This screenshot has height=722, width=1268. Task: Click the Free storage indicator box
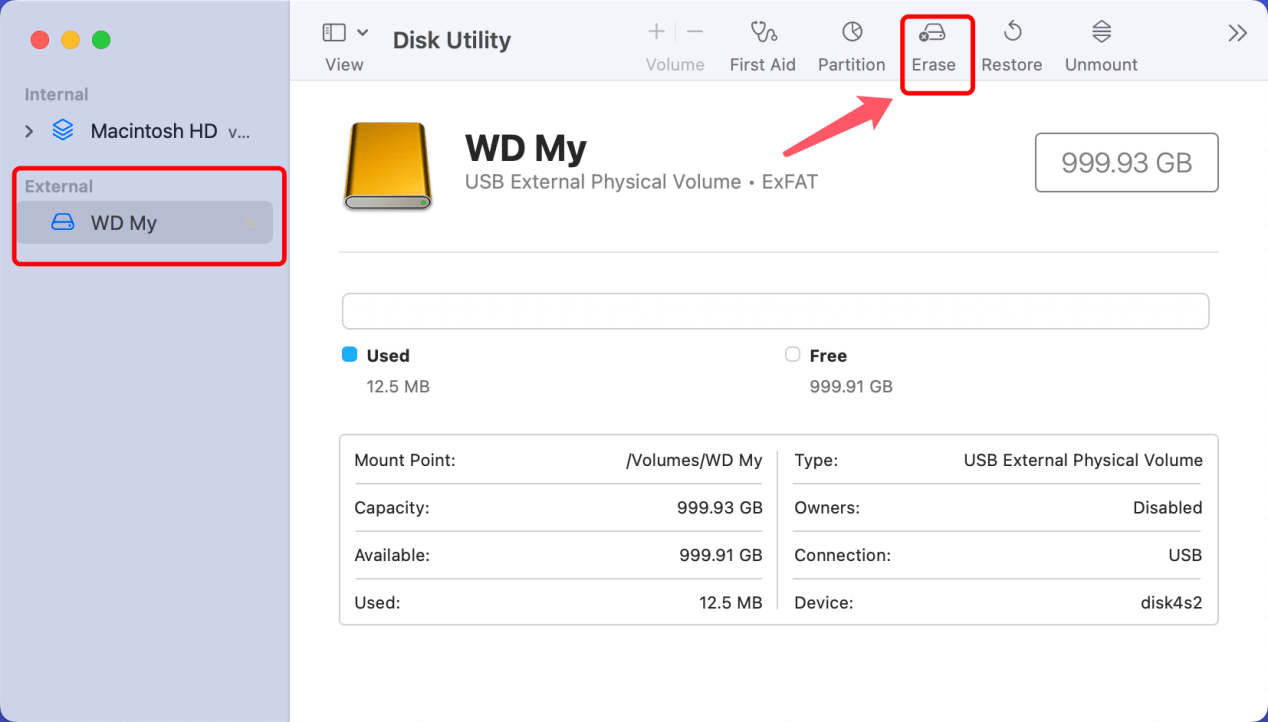791,354
